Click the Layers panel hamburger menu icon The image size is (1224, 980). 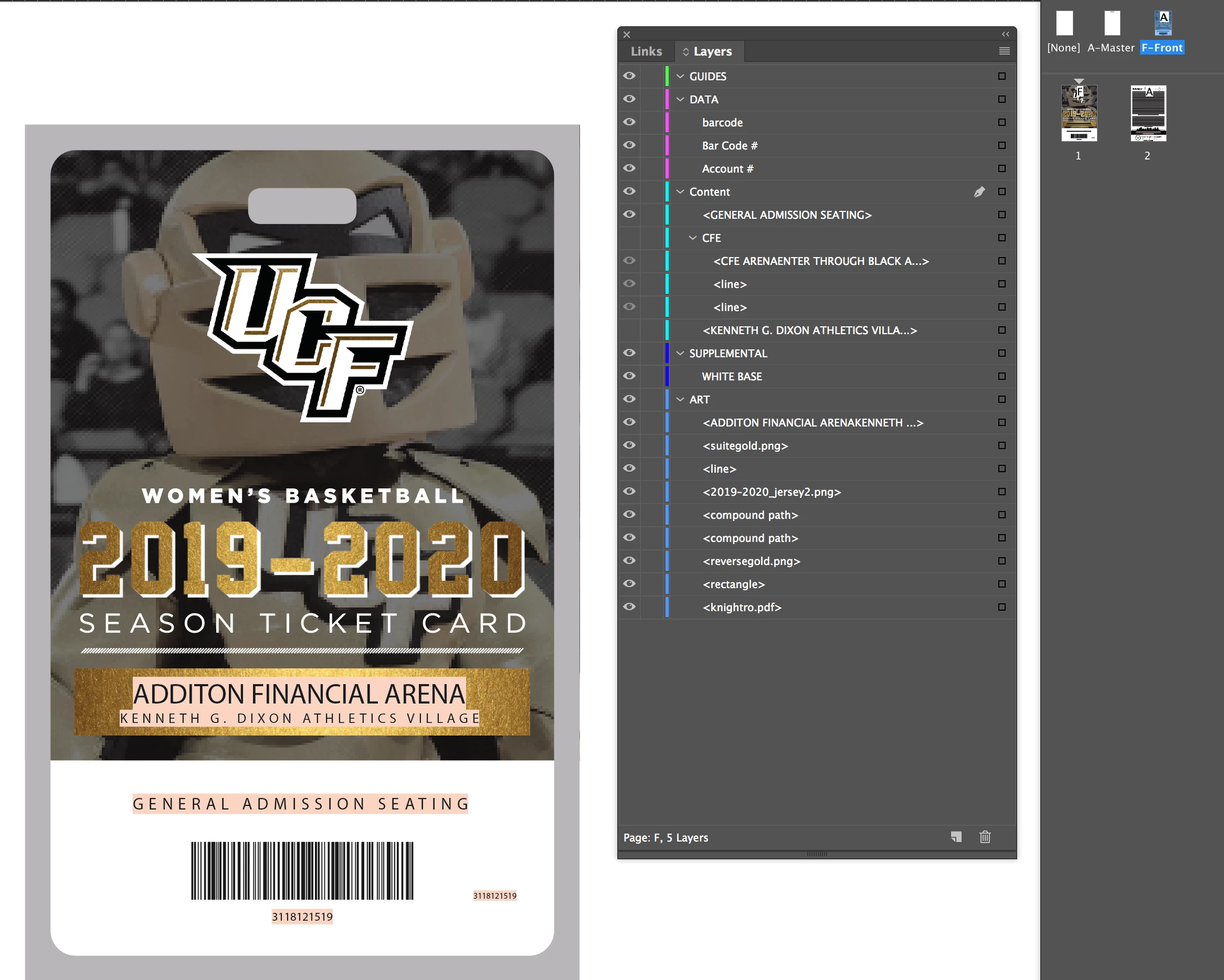(1004, 51)
